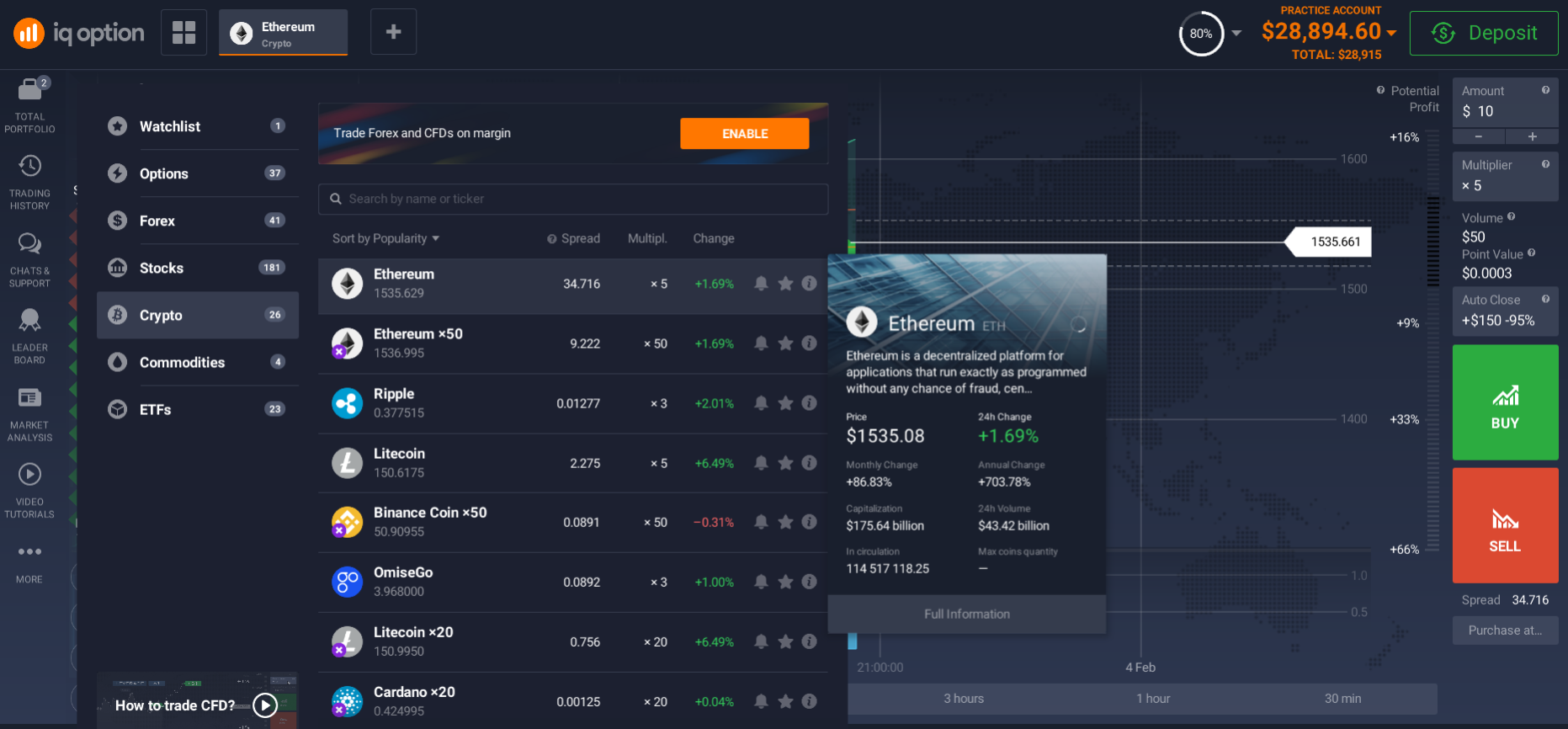This screenshot has height=729, width=1568.
Task: Click the Deposit button
Action: [x=1484, y=33]
